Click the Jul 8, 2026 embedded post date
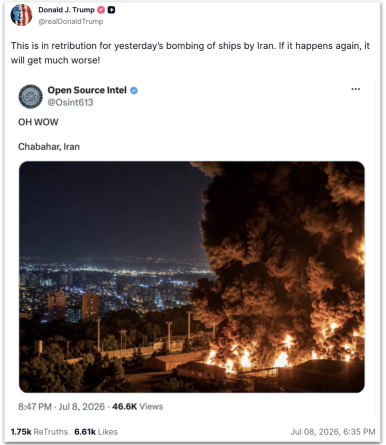This screenshot has width=386, height=445. tap(82, 407)
